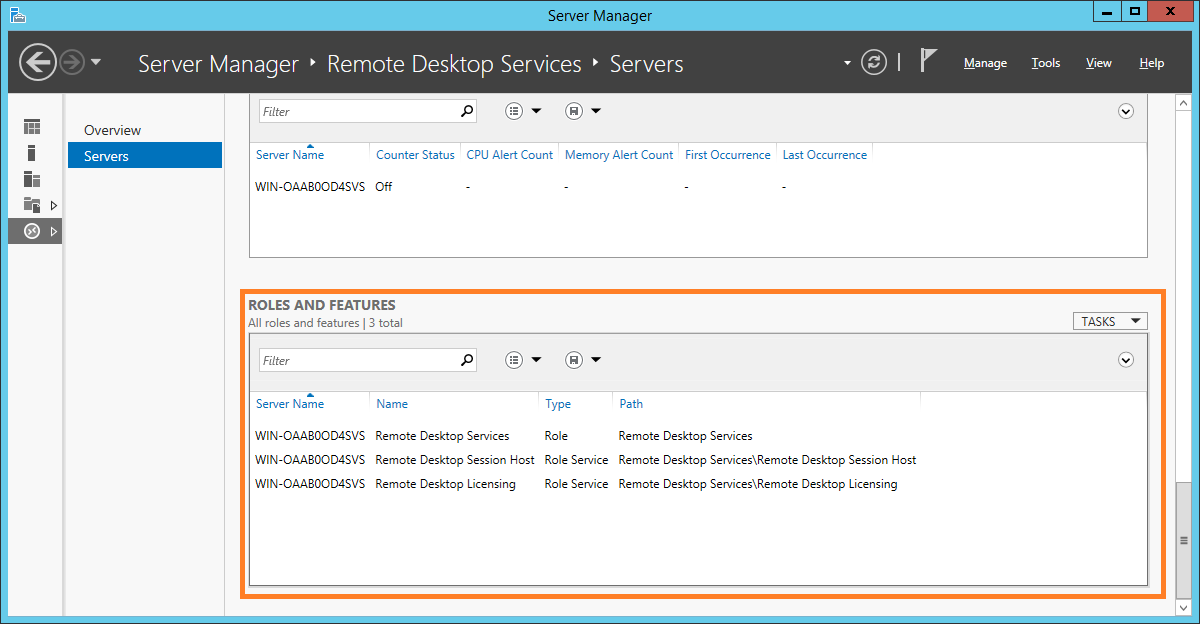Sort by the Counter Status column header
1200x624 pixels.
click(x=415, y=155)
